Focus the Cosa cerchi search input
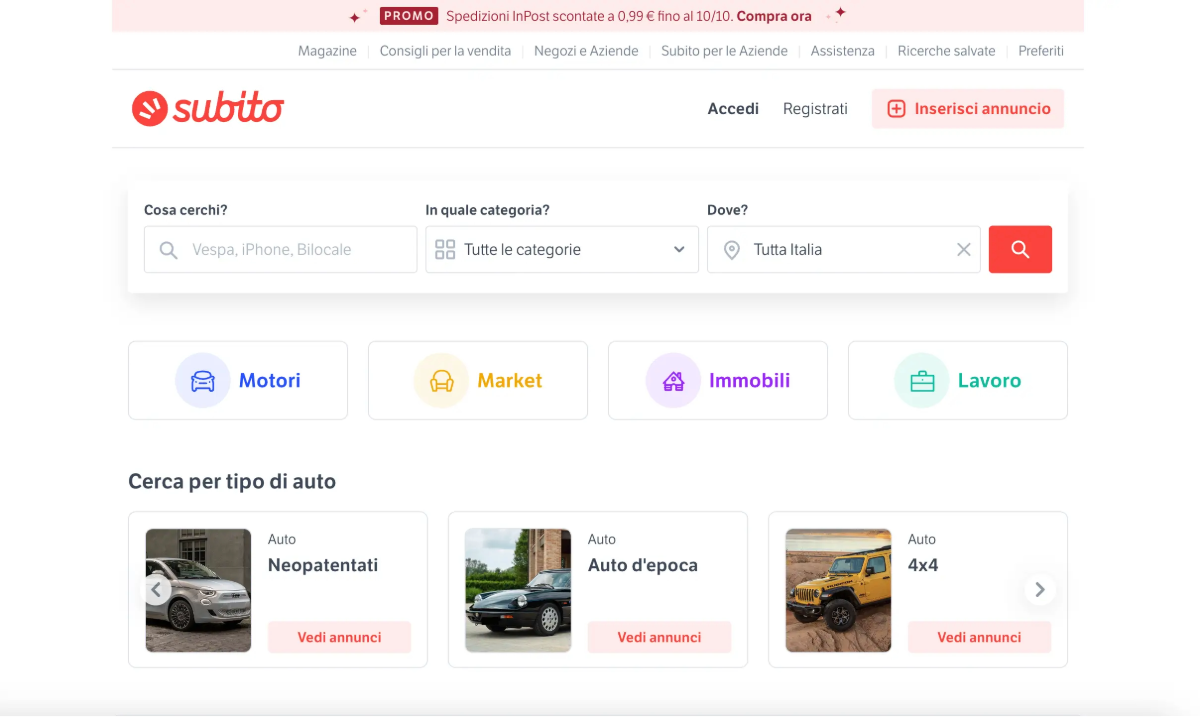Viewport: 1200px width, 717px height. (281, 250)
